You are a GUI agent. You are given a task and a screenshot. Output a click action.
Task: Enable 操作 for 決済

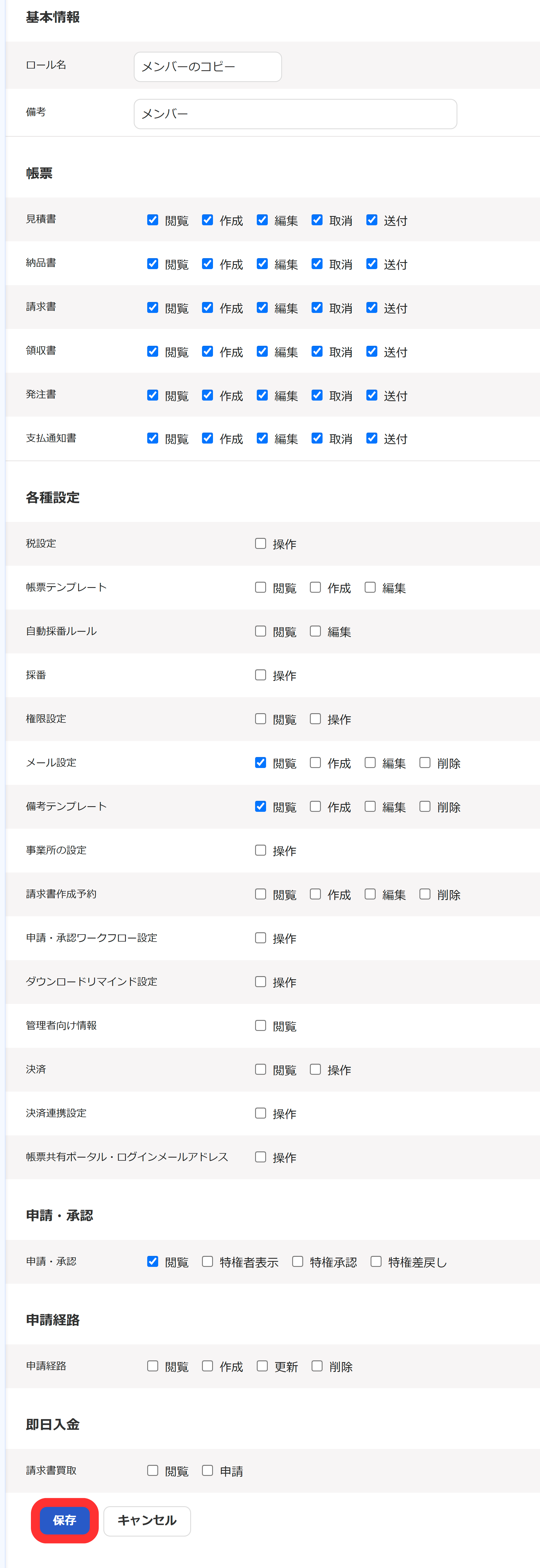[x=315, y=1069]
